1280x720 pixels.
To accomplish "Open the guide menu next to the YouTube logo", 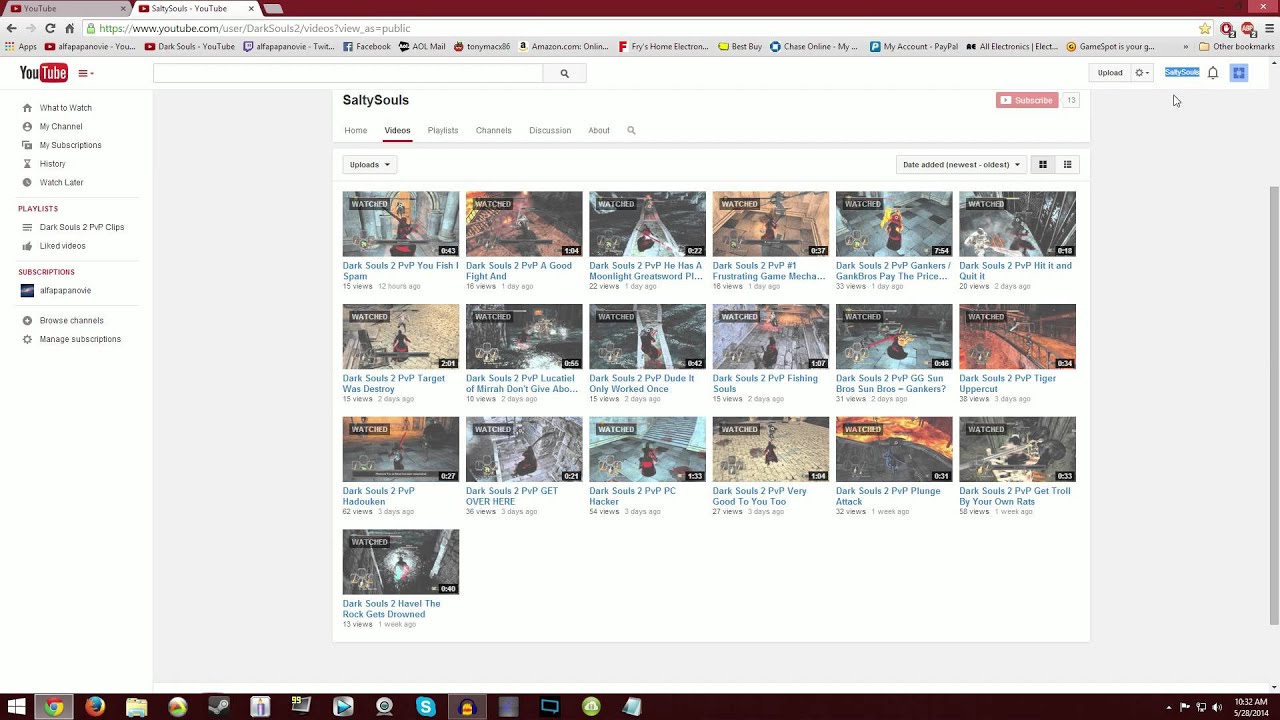I will [85, 73].
